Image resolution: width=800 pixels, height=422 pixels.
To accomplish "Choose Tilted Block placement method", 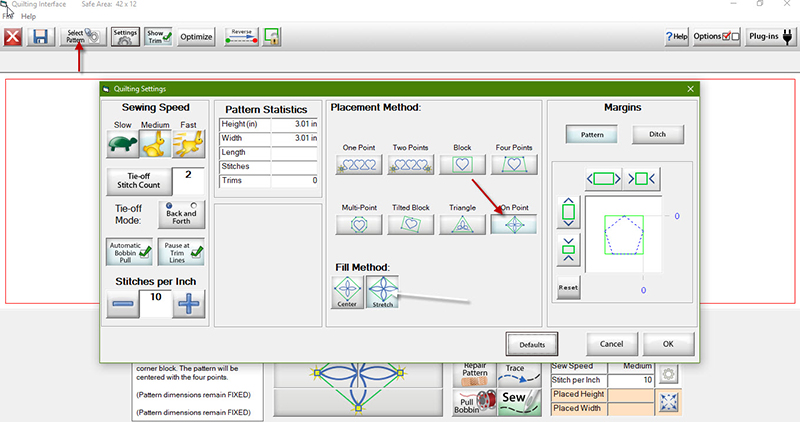I will pyautogui.click(x=411, y=225).
